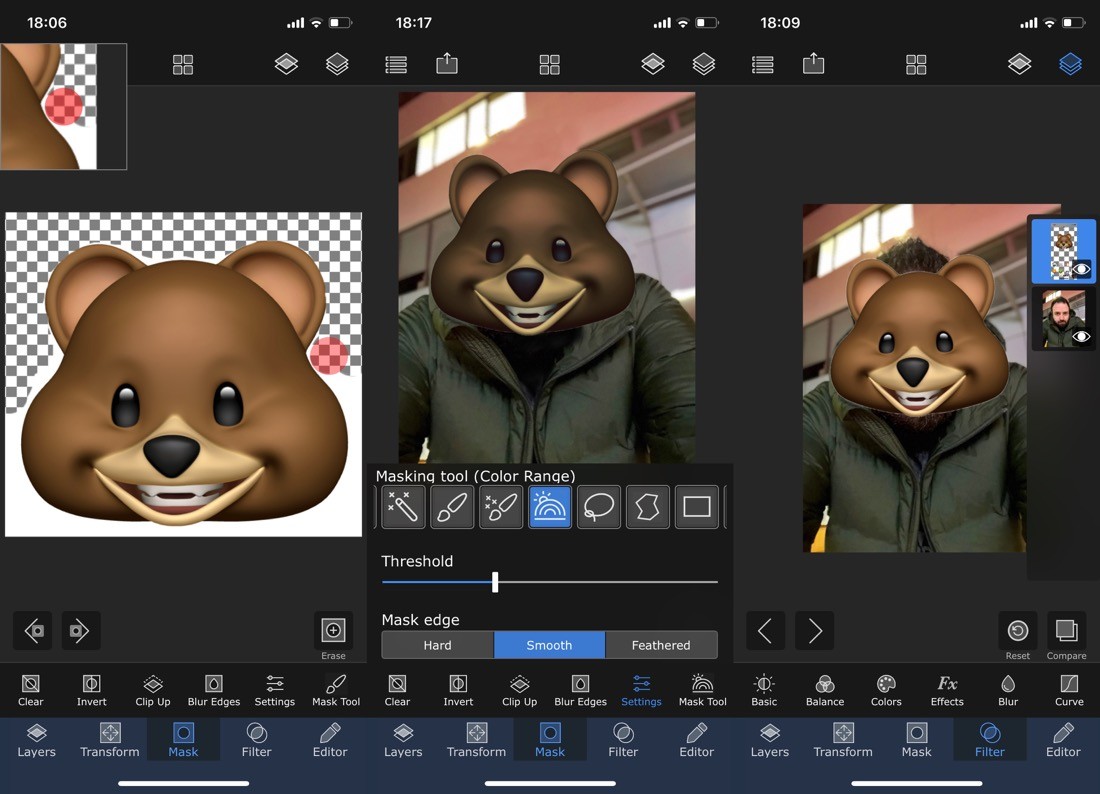Tap Blur Edges in the middle screen
The height and width of the screenshot is (794, 1100).
coord(580,690)
